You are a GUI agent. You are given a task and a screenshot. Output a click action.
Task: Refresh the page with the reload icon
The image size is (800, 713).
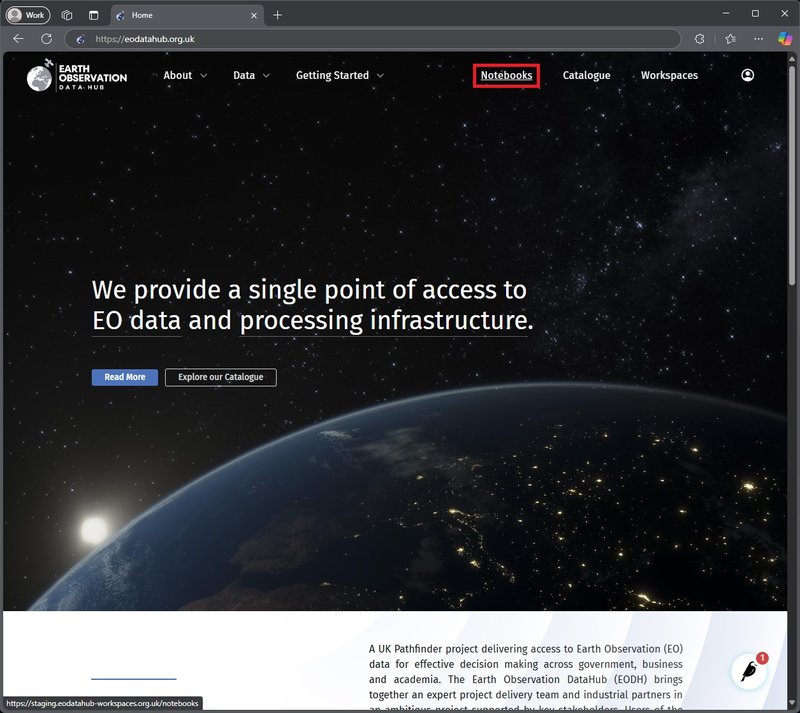click(x=46, y=39)
